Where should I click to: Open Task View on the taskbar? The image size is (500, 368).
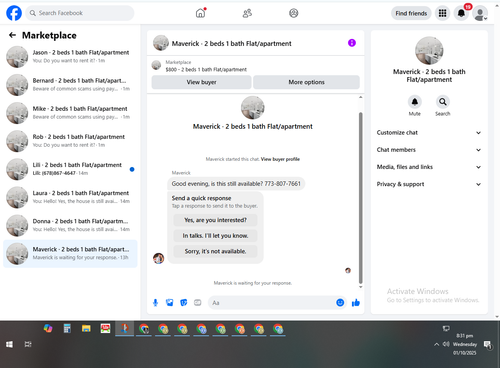click(28, 344)
